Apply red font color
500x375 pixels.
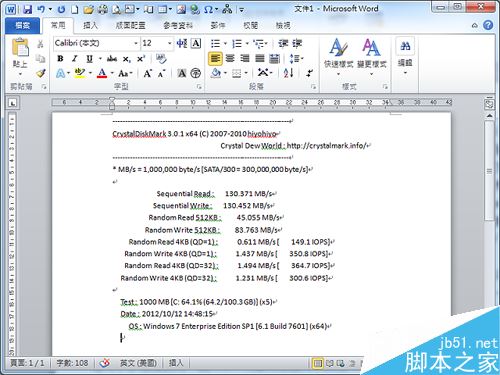coord(102,73)
